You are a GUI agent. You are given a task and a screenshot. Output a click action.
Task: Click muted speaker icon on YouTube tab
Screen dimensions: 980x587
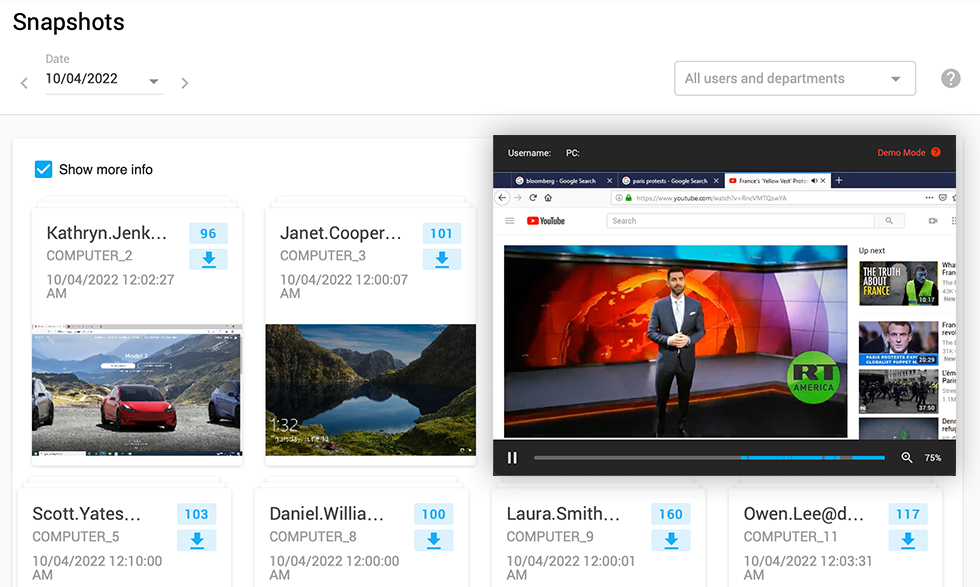coord(814,181)
